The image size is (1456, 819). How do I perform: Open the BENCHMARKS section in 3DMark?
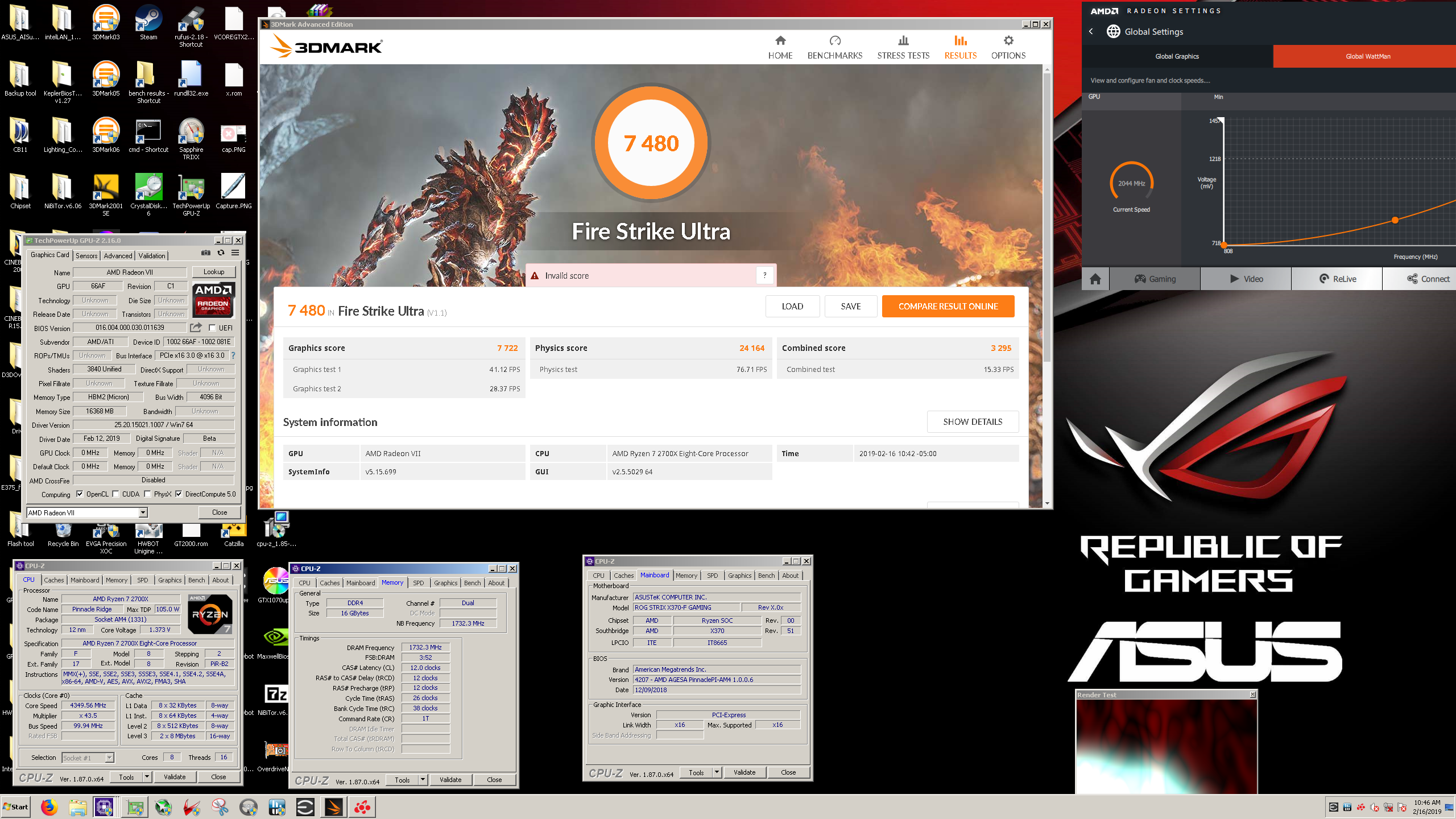(x=835, y=47)
